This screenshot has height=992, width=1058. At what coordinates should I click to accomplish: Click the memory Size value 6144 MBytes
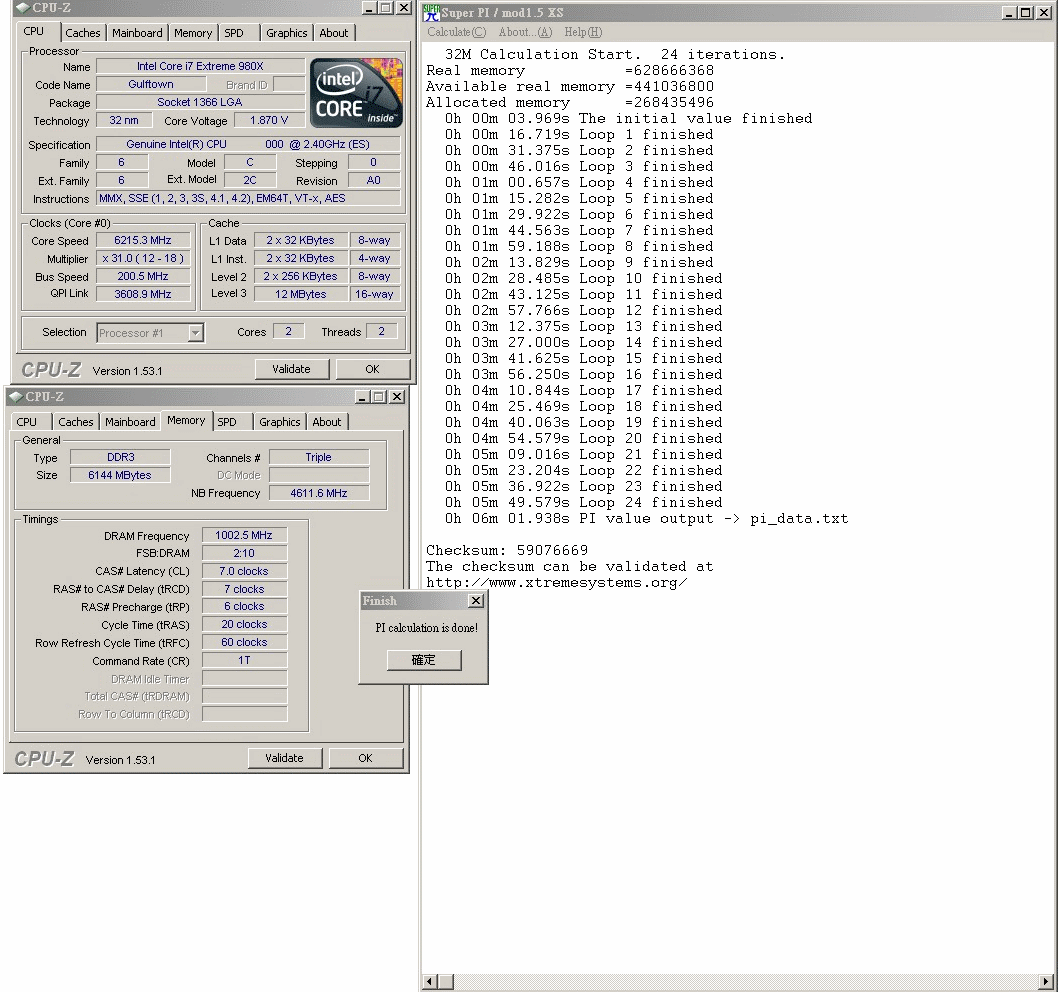[x=120, y=475]
